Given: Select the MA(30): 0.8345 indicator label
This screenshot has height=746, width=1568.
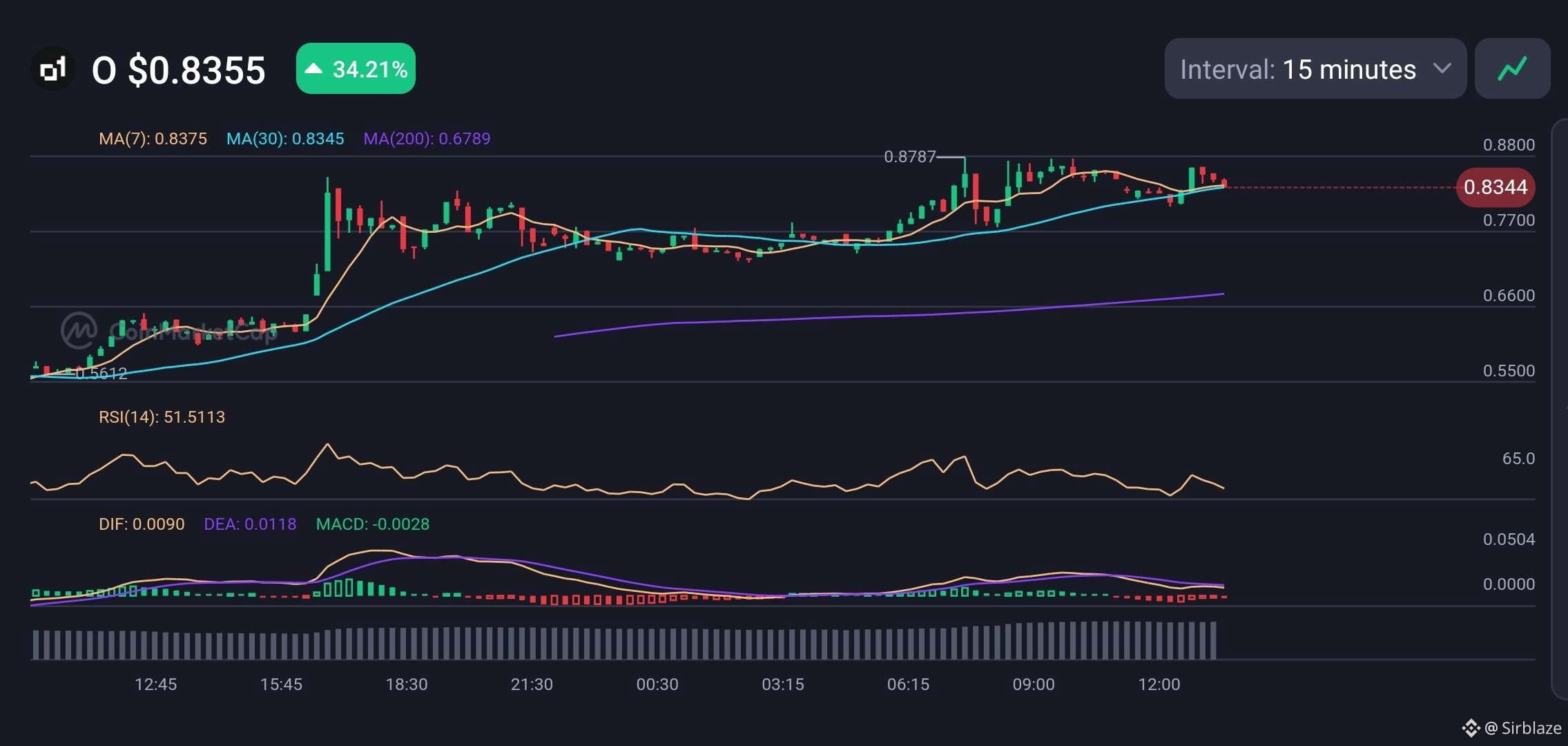Looking at the screenshot, I should point(285,139).
